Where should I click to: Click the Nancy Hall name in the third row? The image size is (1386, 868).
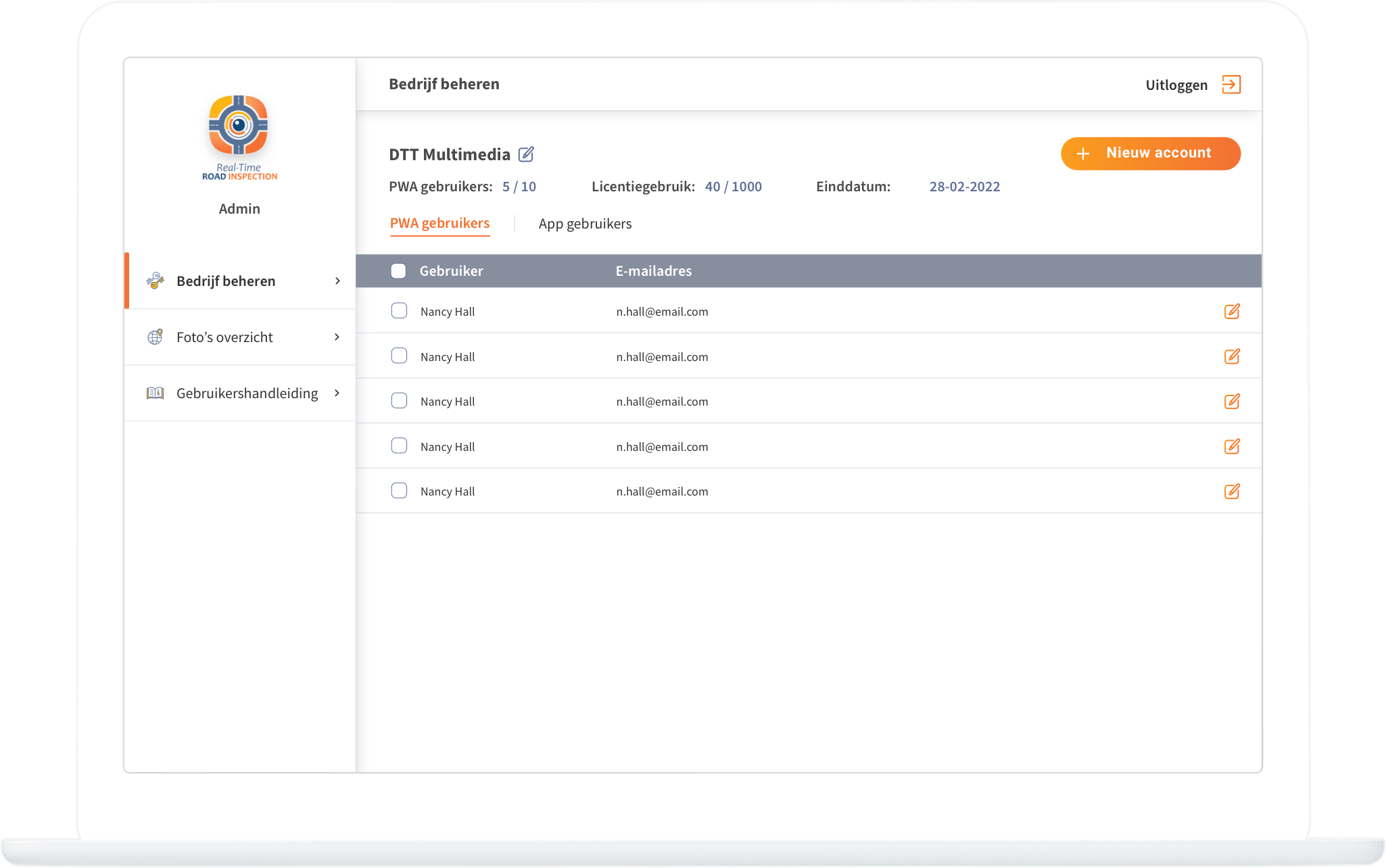(x=448, y=402)
